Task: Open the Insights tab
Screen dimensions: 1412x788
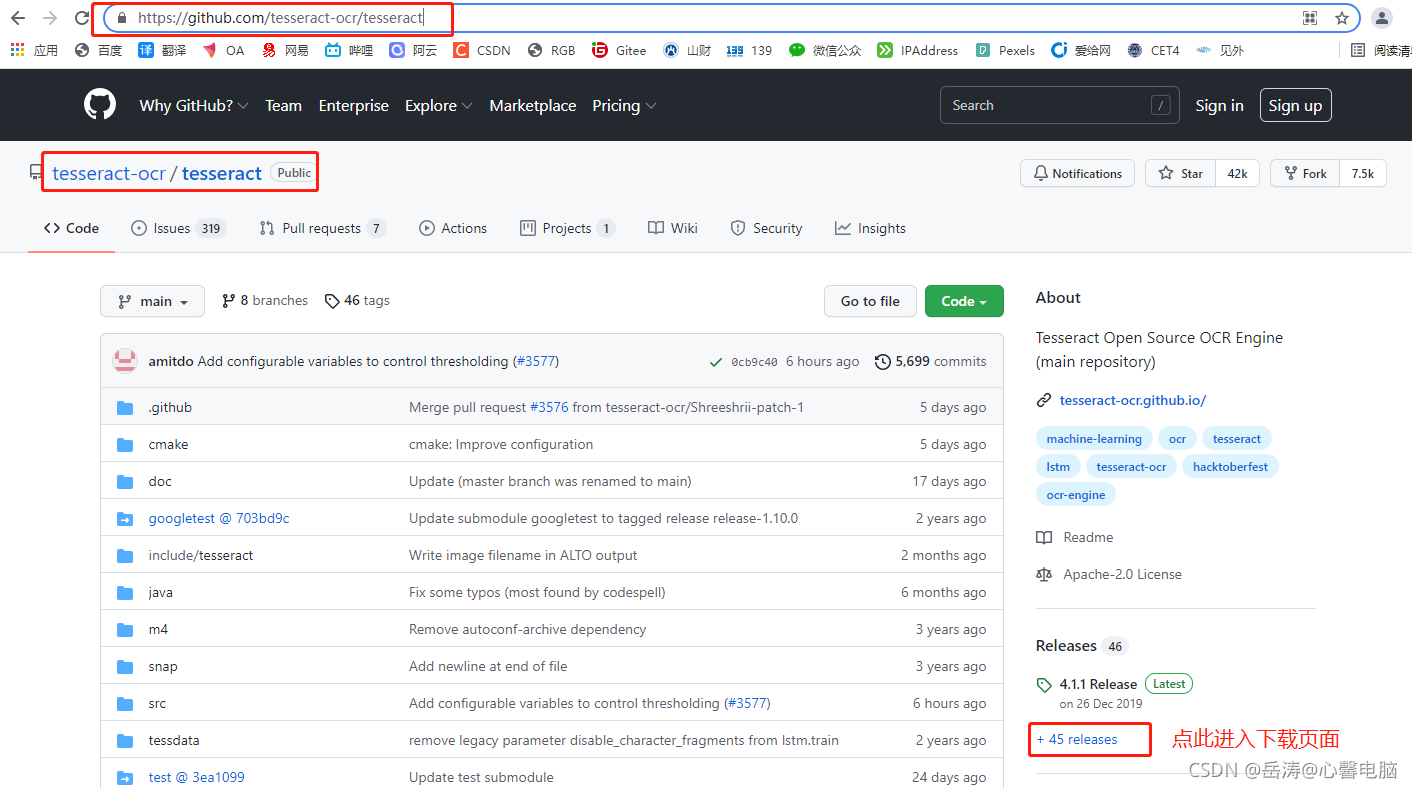Action: point(870,228)
